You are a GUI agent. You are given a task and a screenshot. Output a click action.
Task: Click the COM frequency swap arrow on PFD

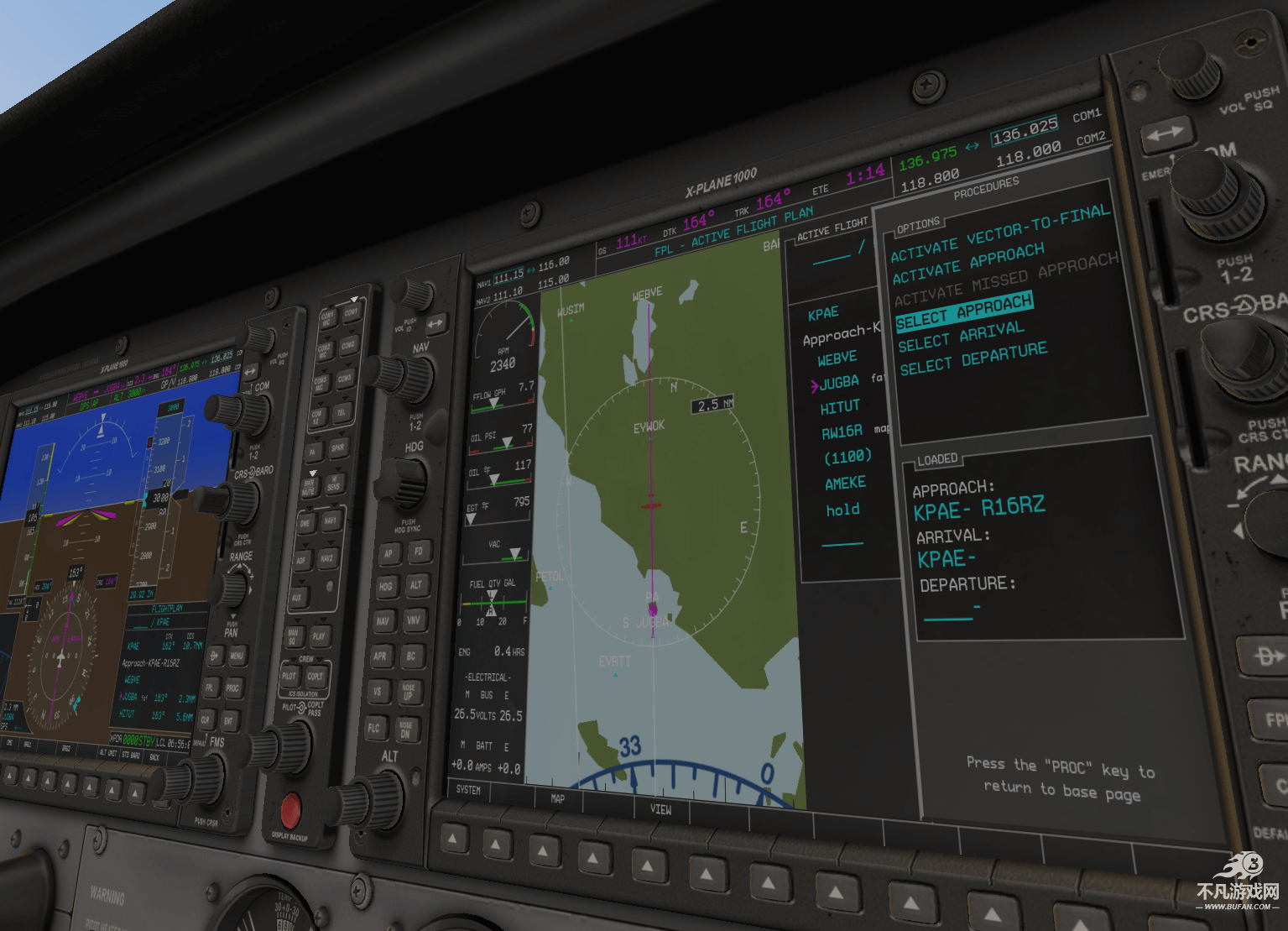click(250, 372)
